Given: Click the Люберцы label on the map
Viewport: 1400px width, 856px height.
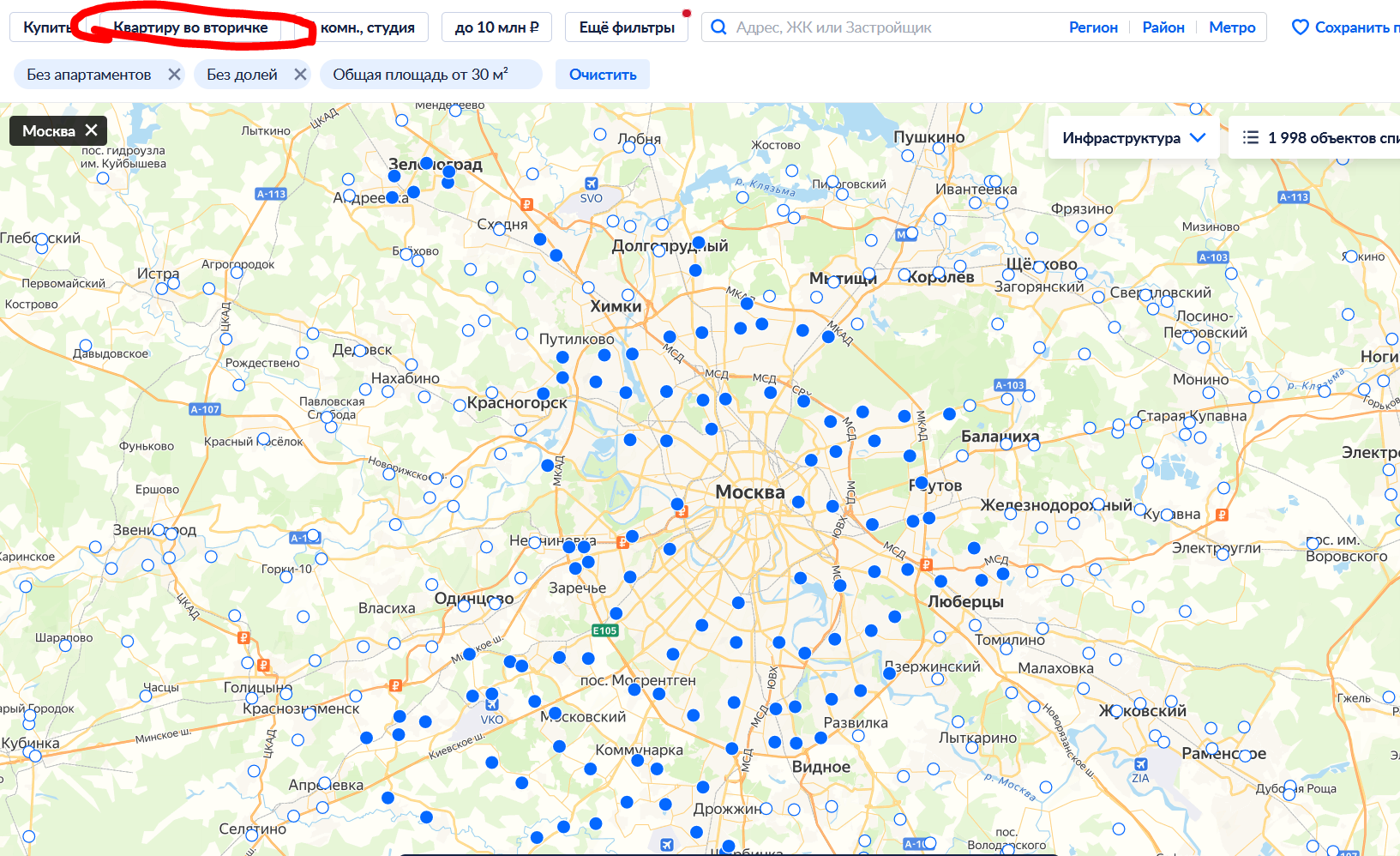Looking at the screenshot, I should pyautogui.click(x=966, y=601).
